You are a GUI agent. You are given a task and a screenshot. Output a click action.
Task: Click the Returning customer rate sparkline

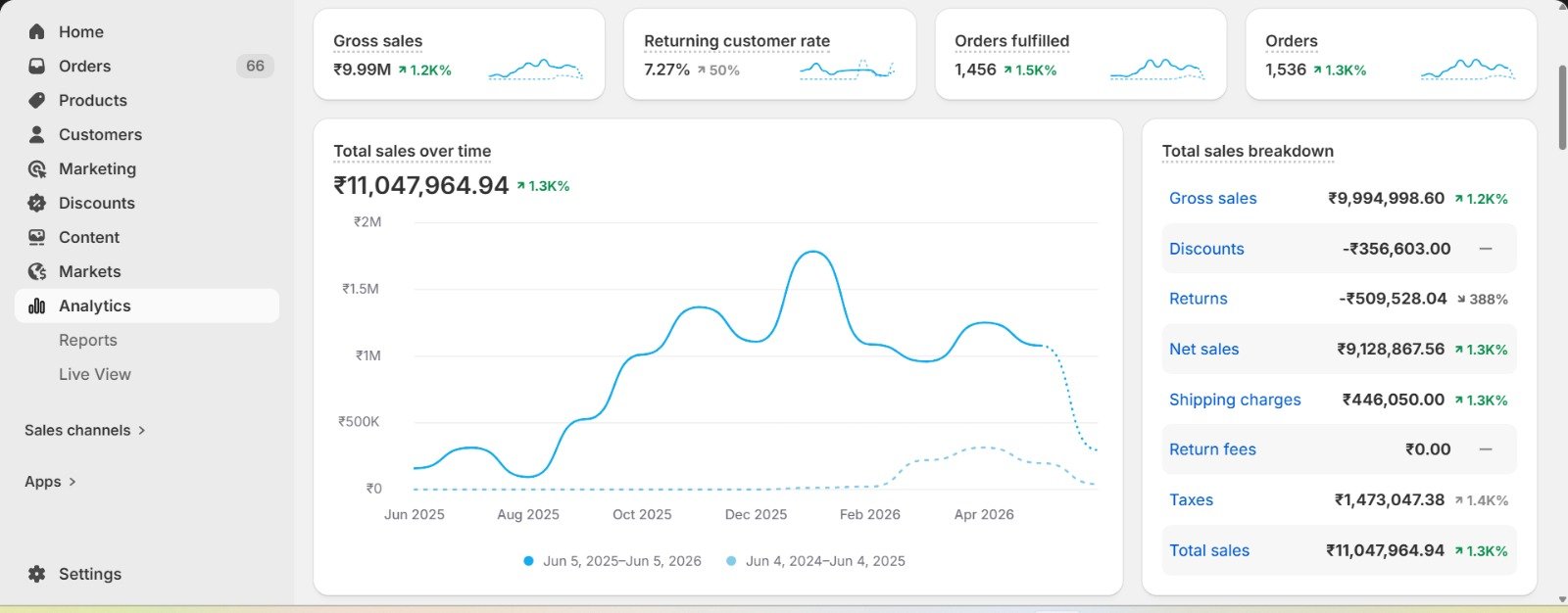pos(848,70)
